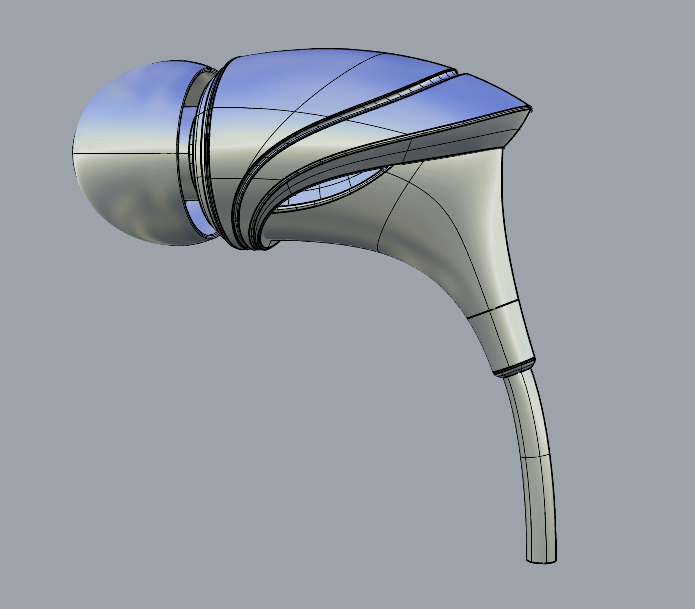Screen dimensions: 695x609
Task: Click the flat bottom end of the cable
Action: pos(542,560)
